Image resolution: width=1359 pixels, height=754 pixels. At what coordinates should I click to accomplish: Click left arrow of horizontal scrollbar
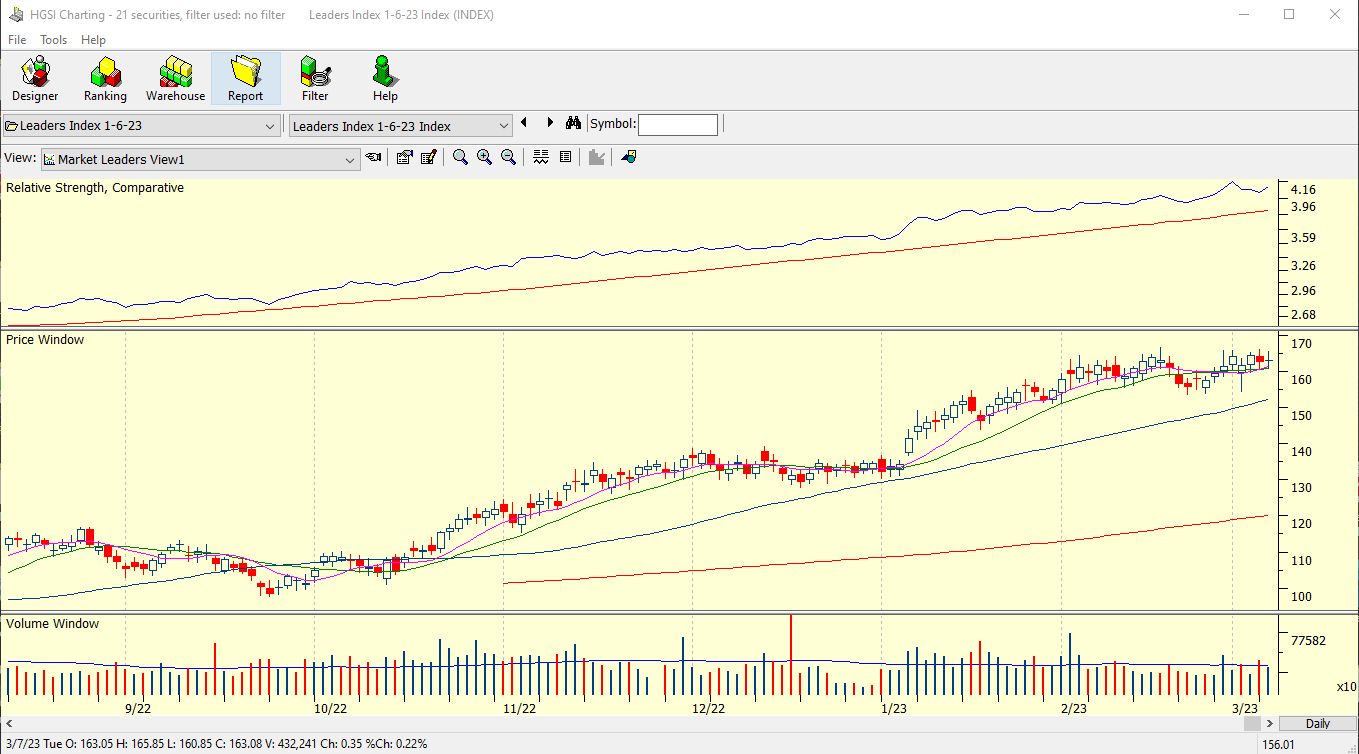8,723
